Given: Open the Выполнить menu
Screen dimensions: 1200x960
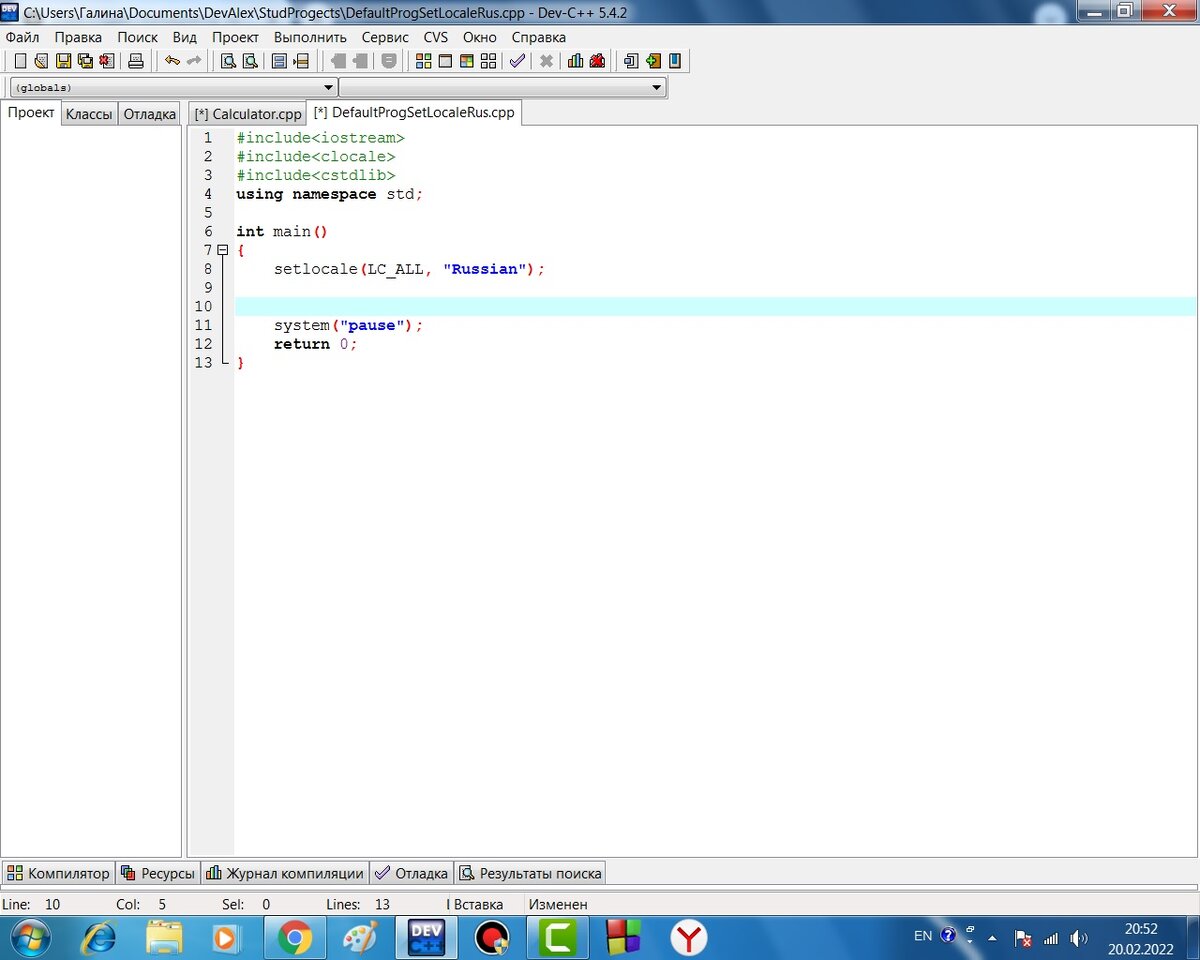Looking at the screenshot, I should tap(311, 37).
